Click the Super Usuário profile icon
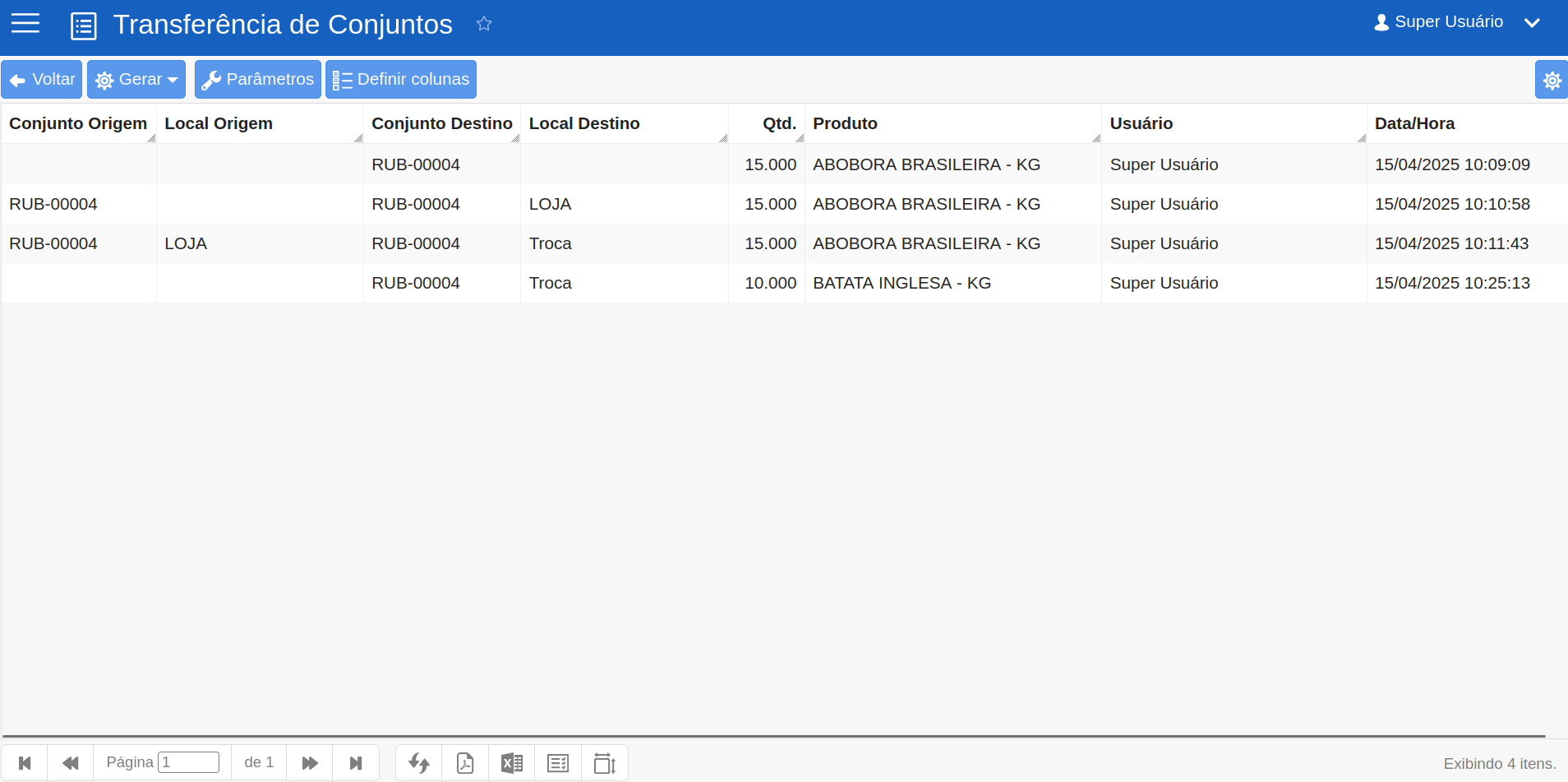The image size is (1568, 782). coord(1381,22)
